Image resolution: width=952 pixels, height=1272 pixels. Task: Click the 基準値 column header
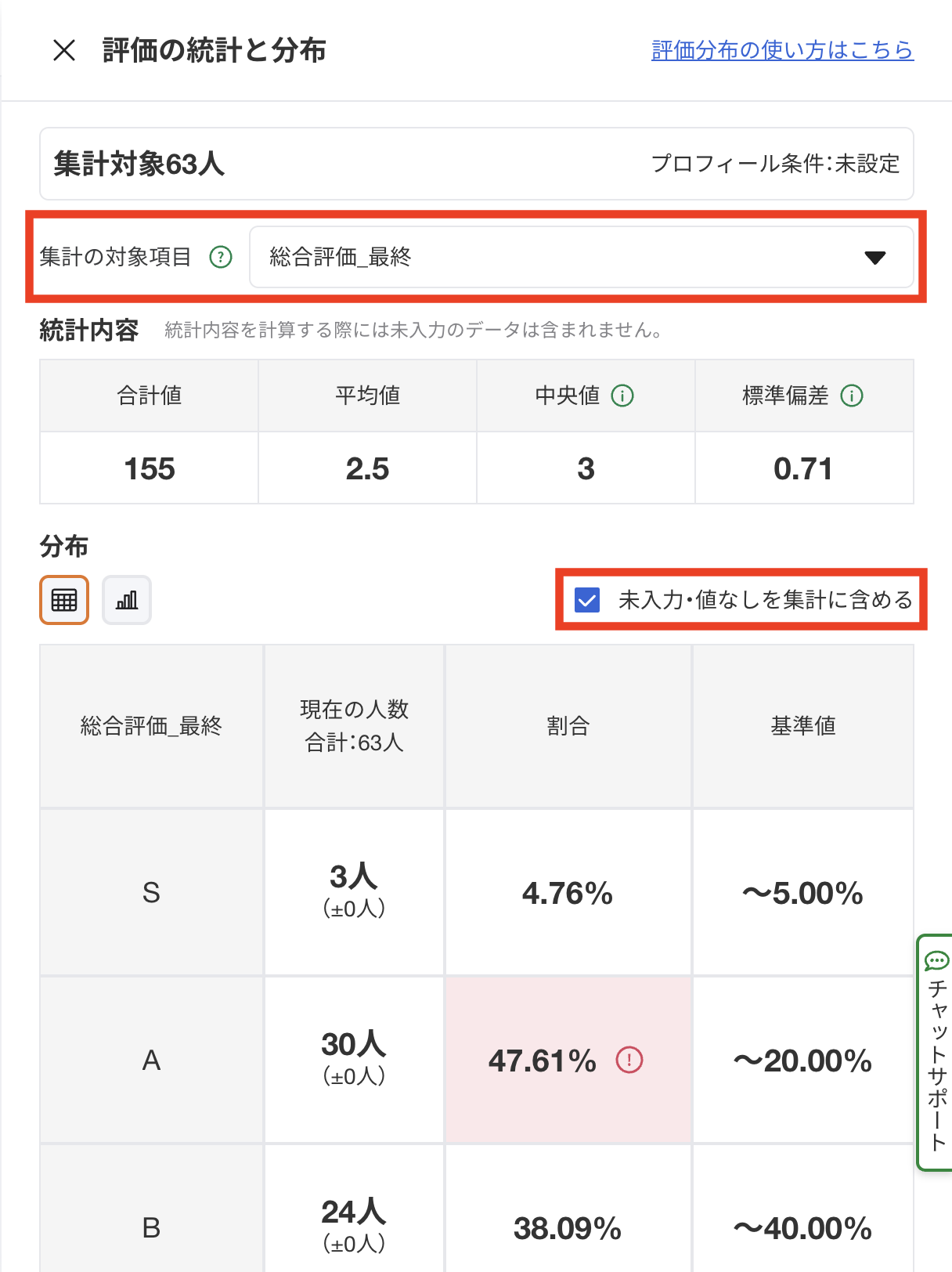point(802,726)
